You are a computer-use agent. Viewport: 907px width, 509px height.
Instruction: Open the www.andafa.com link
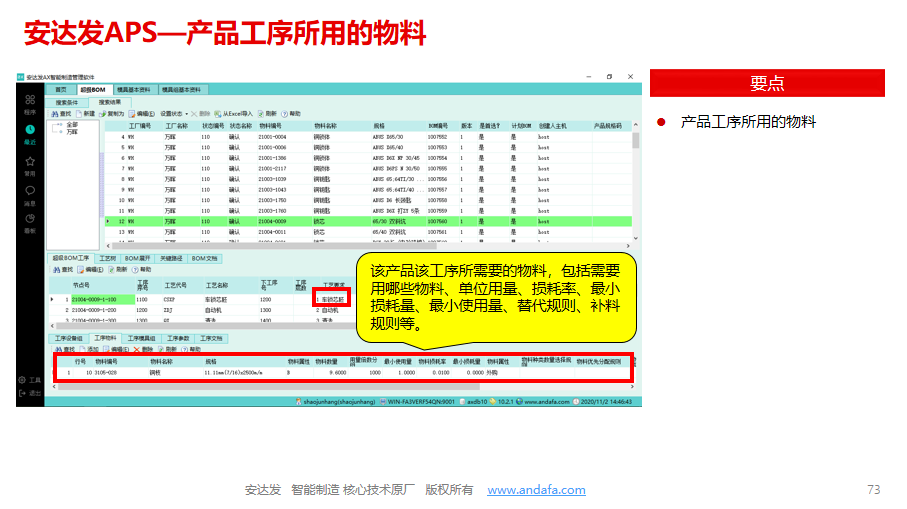click(x=536, y=490)
